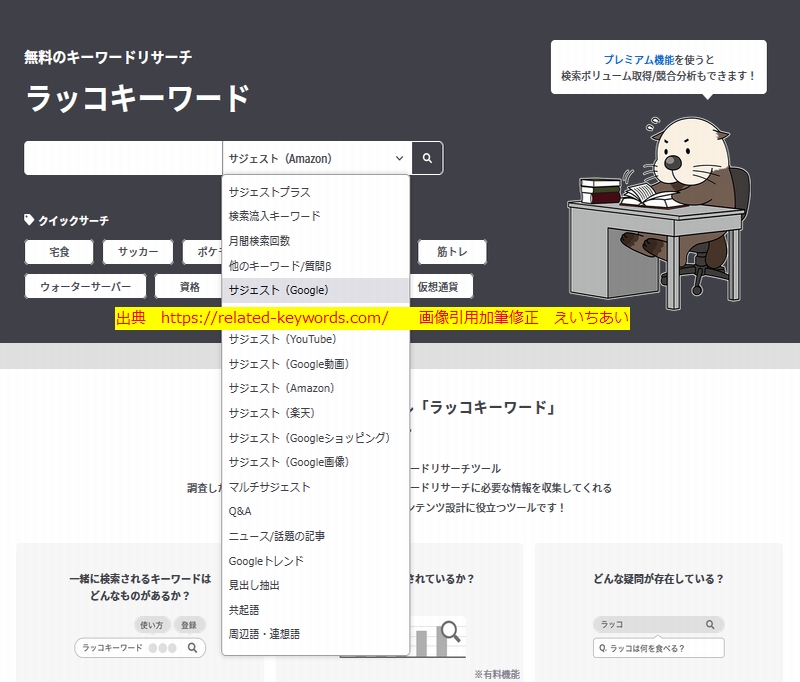Image resolution: width=800 pixels, height=682 pixels.
Task: Click the 登録 pill button
Action: tap(189, 625)
